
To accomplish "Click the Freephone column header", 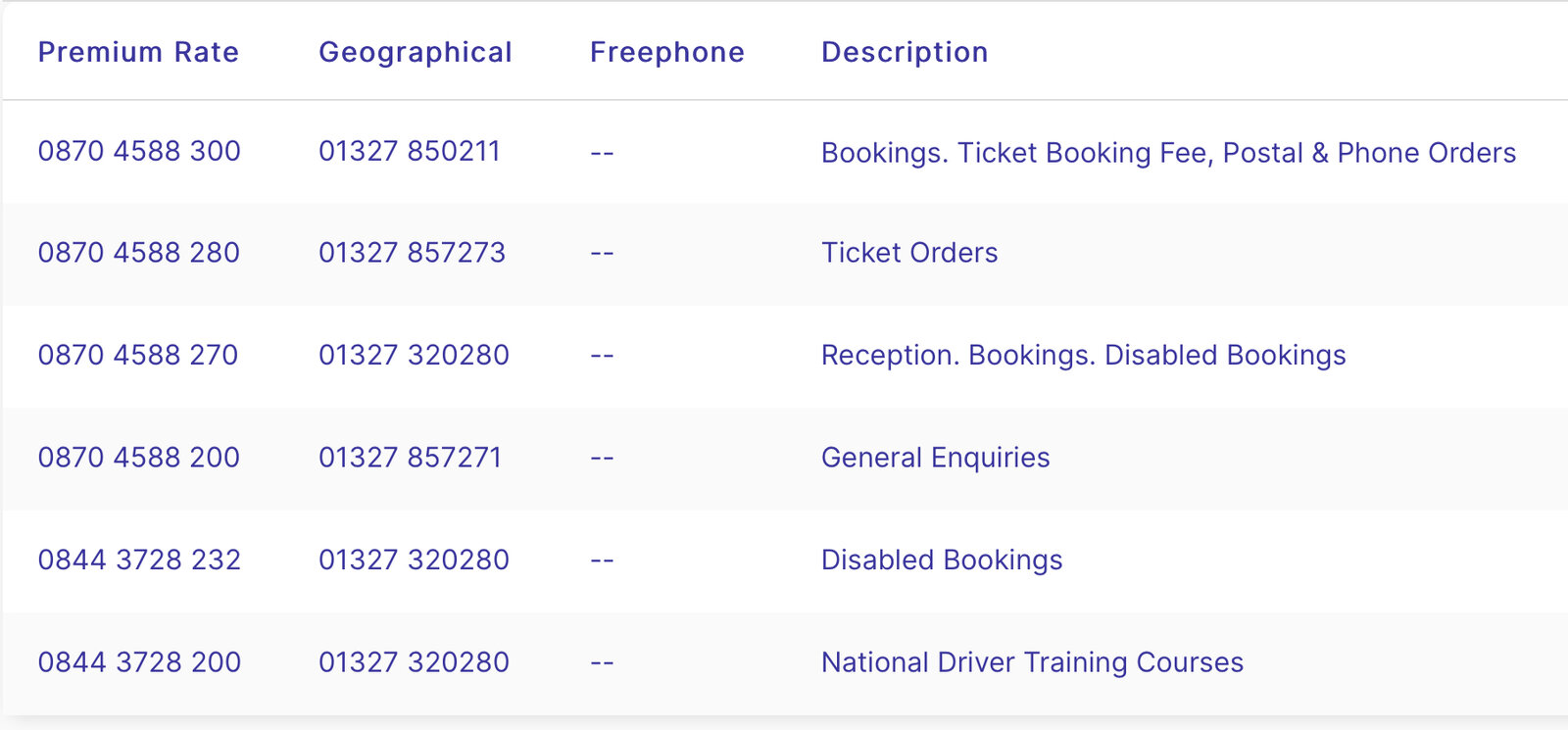I will click(667, 52).
